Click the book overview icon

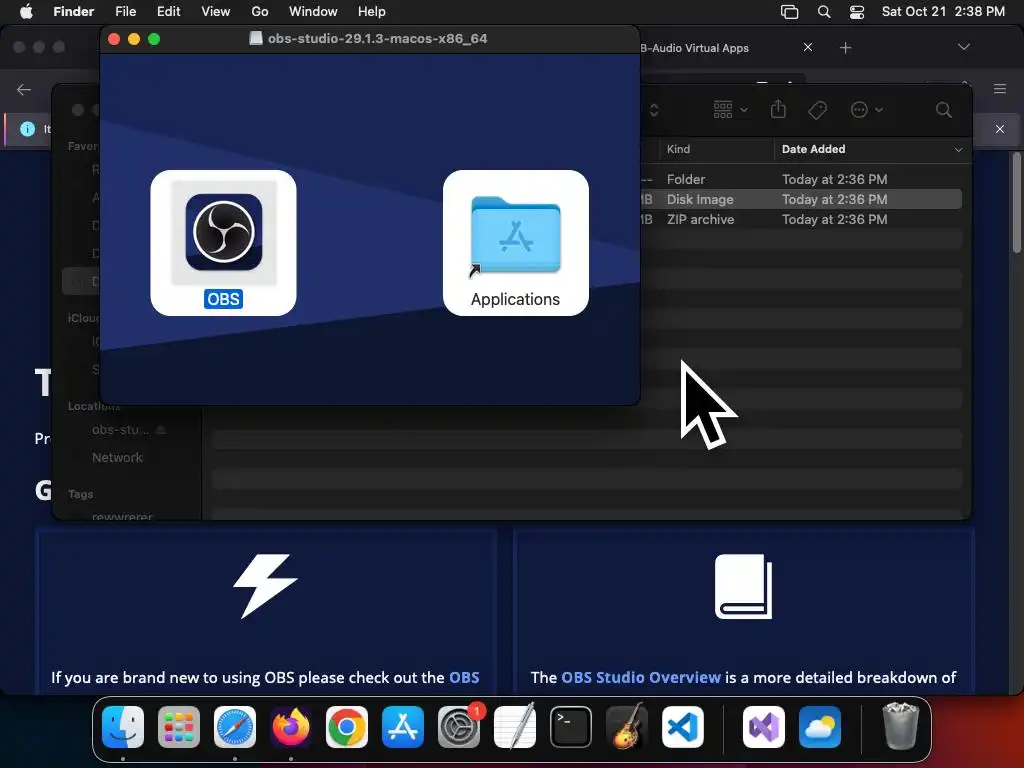tap(743, 586)
